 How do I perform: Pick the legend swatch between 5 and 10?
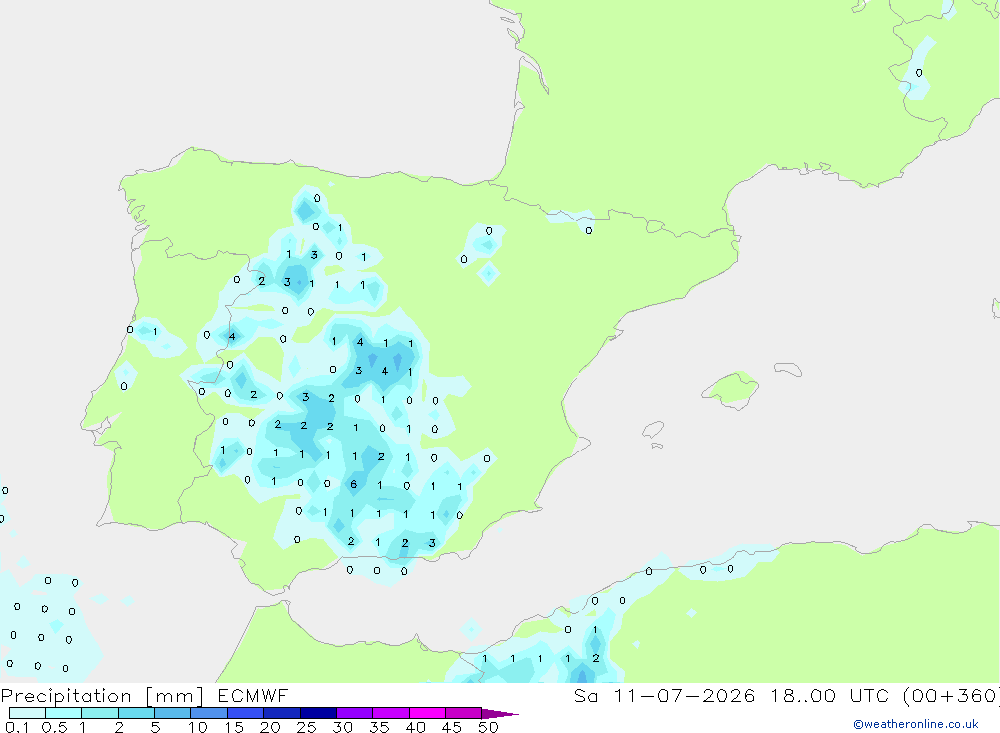173,713
